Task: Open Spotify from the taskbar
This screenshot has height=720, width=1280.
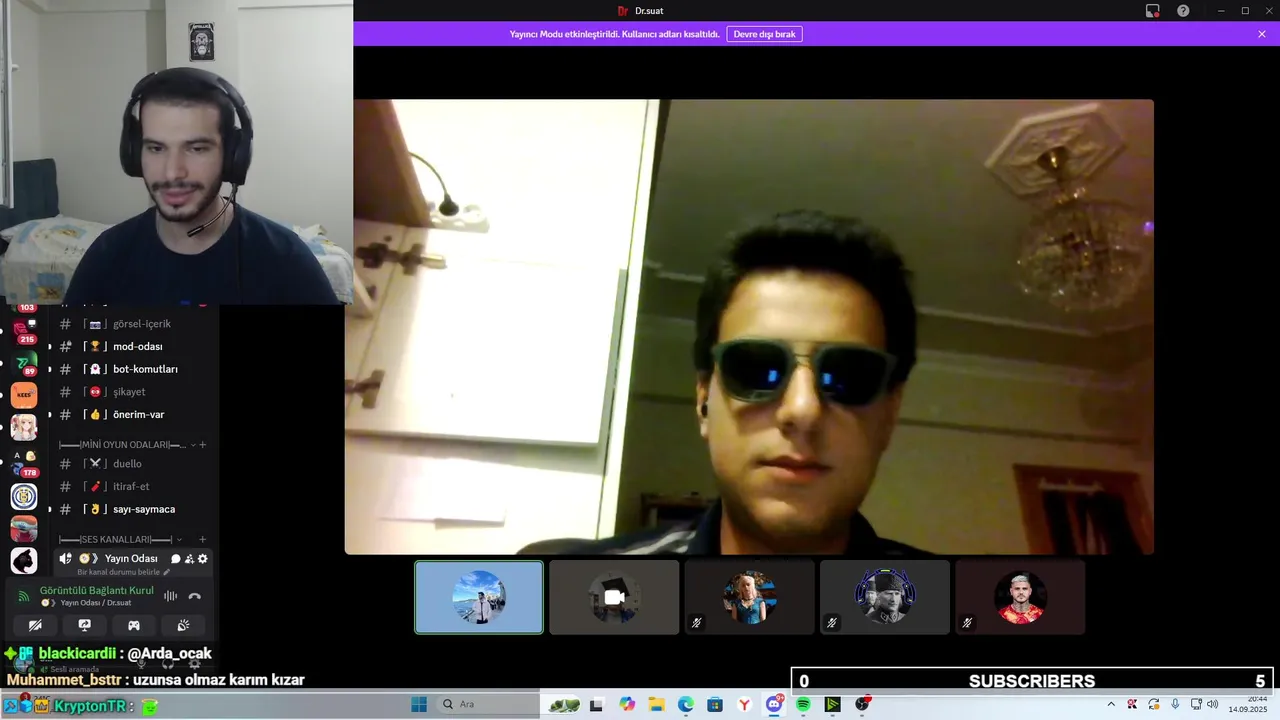Action: point(803,704)
